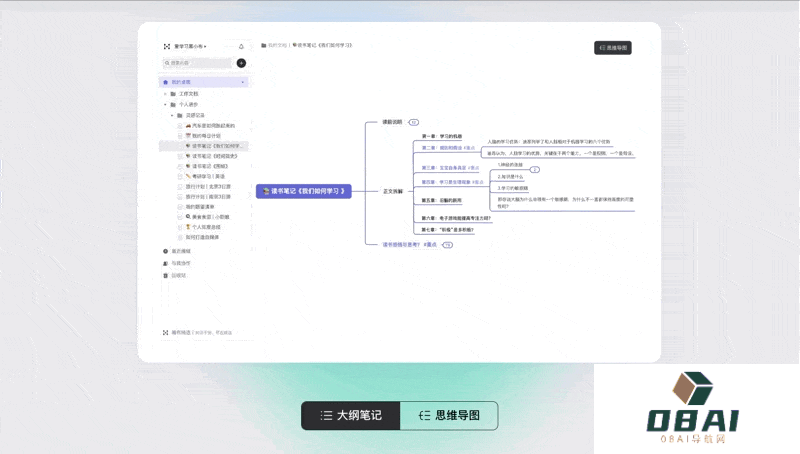Click the logo icon at sidebar bottom
Viewport: 800px width, 454px height.
[165, 333]
